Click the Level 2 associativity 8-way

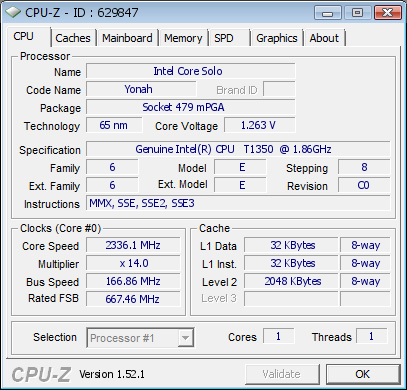click(365, 281)
